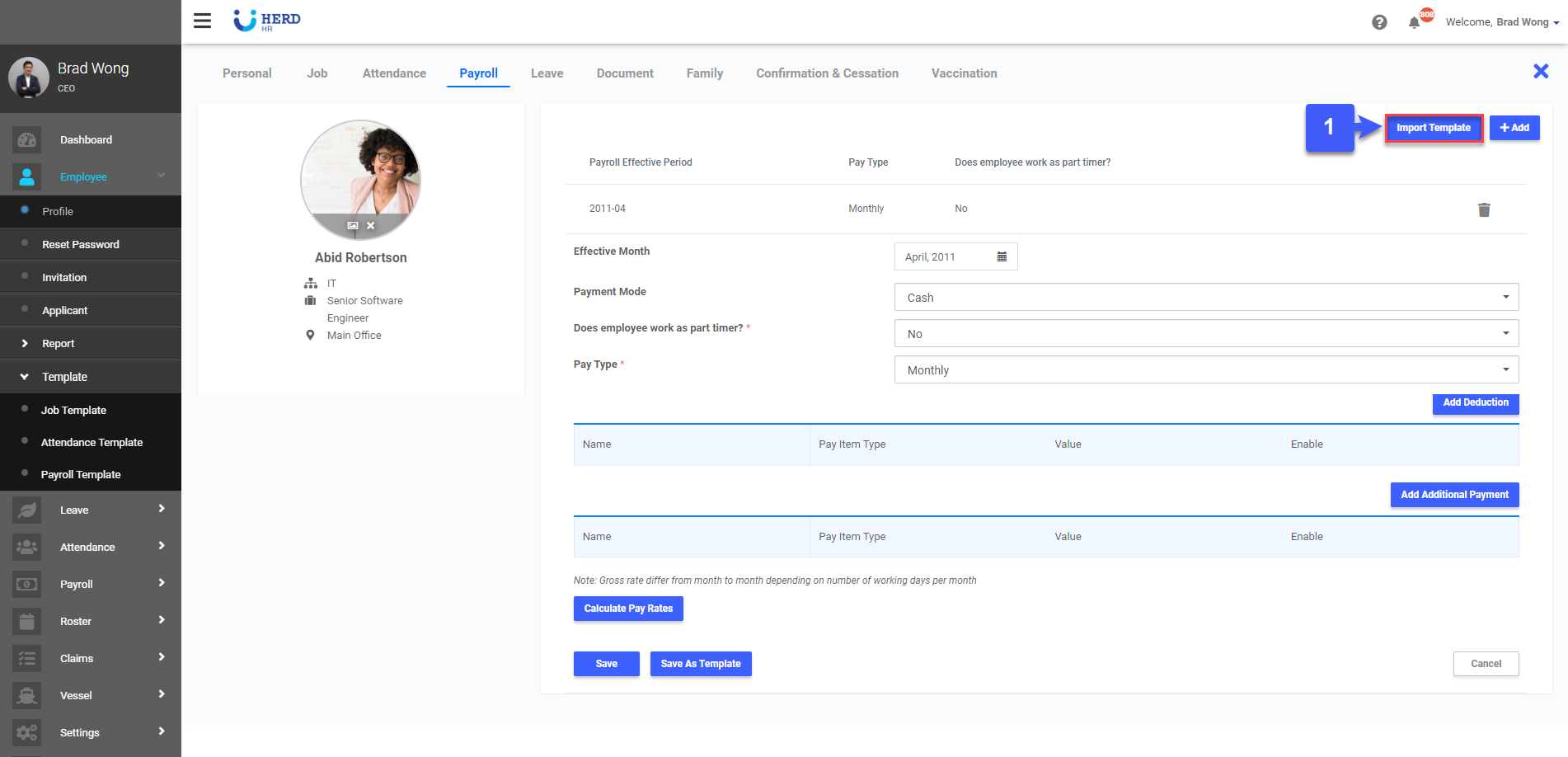Screen dimensions: 1568x757
Task: Select the Dashboard icon in sidebar
Action: [26, 139]
